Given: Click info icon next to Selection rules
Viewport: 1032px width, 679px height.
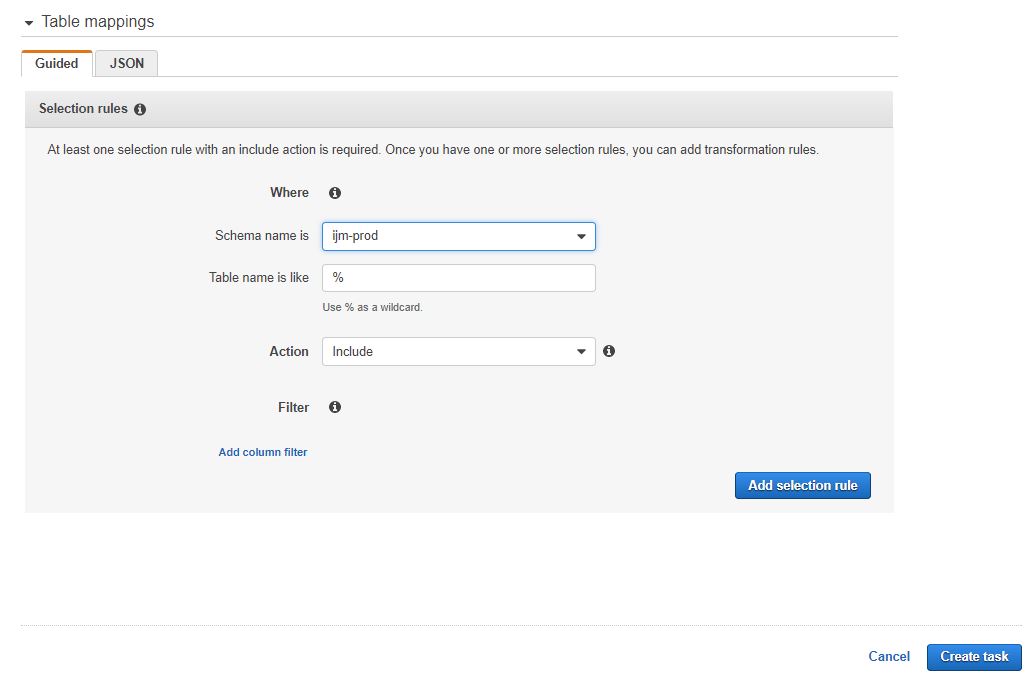Looking at the screenshot, I should pyautogui.click(x=140, y=109).
